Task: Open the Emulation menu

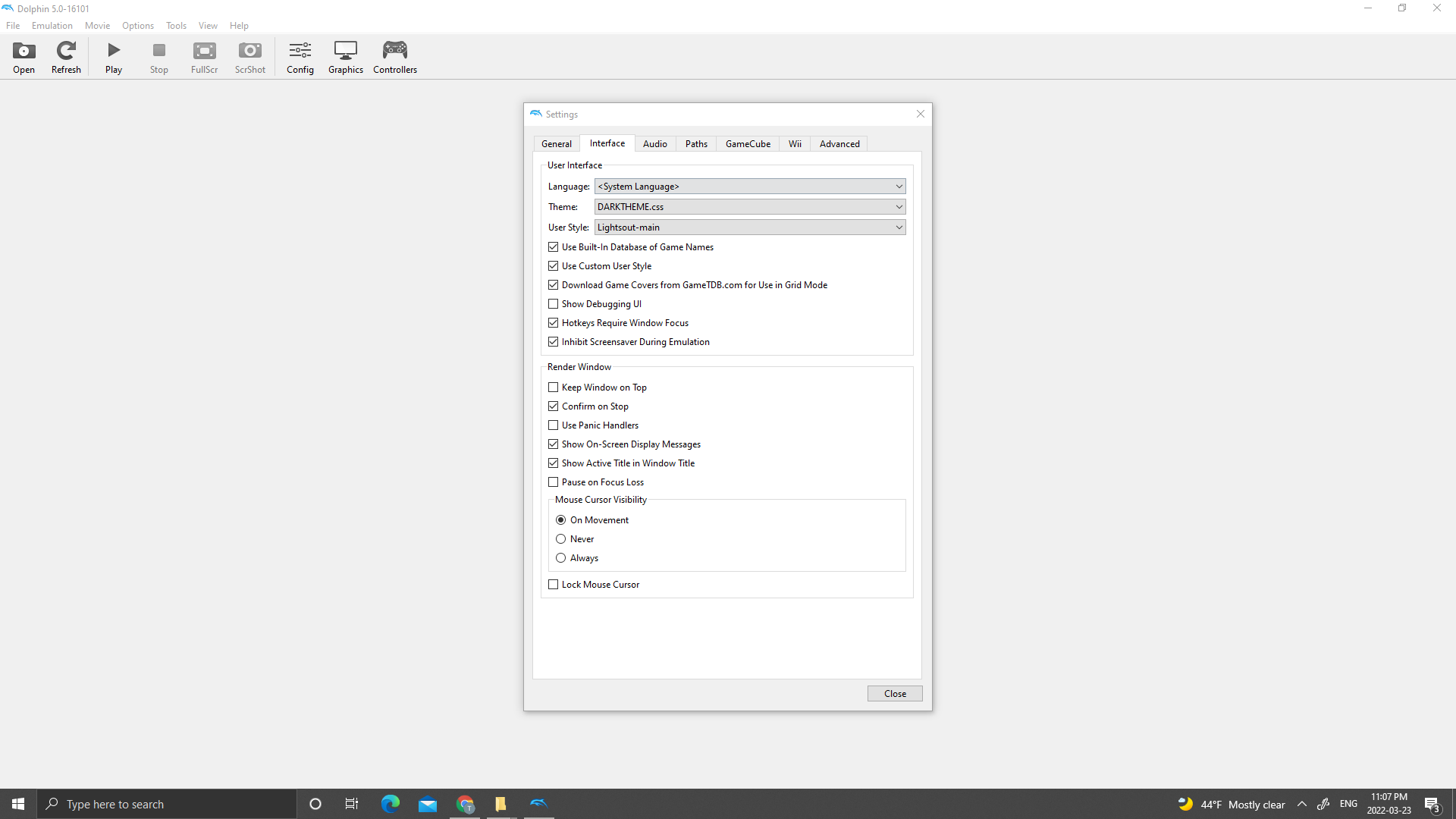Action: pos(52,25)
